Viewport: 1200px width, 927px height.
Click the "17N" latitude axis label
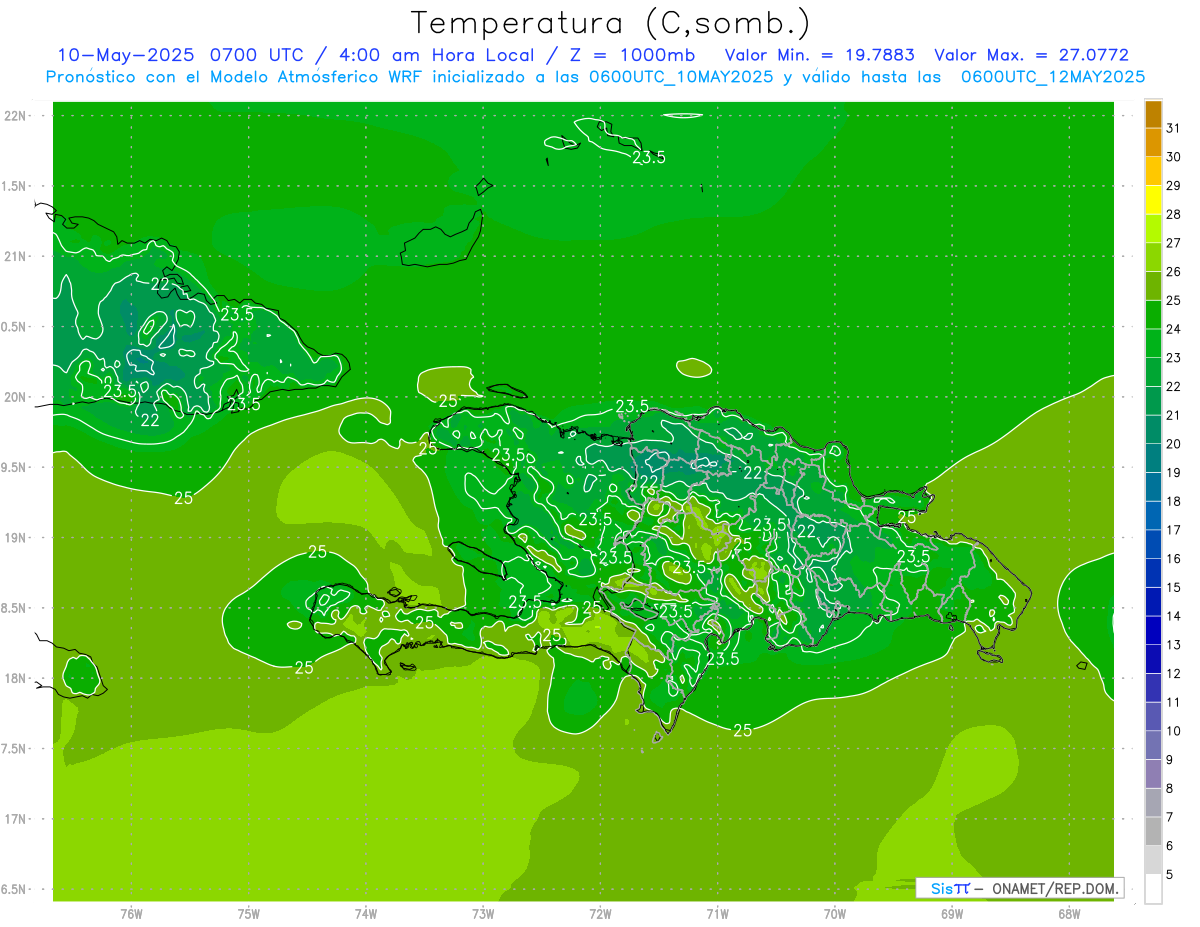click(14, 819)
